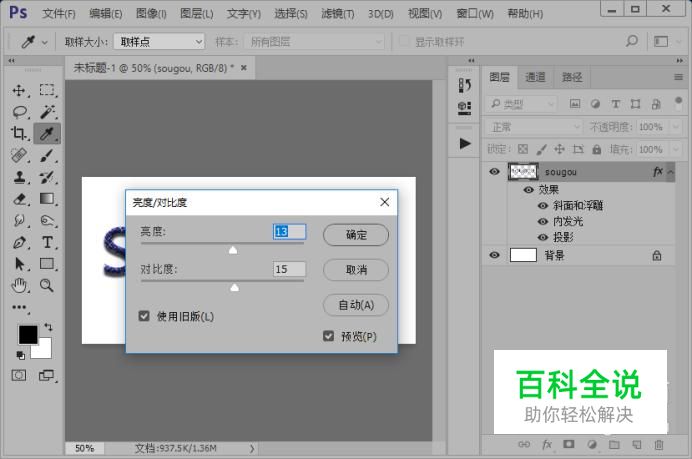Open the Sample Size dropdown
The width and height of the screenshot is (692, 459).
159,42
